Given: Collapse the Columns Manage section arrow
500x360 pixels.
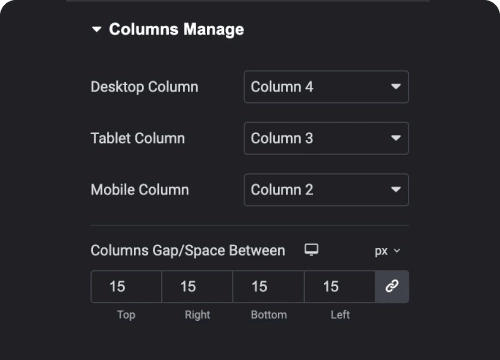Looking at the screenshot, I should [96, 29].
